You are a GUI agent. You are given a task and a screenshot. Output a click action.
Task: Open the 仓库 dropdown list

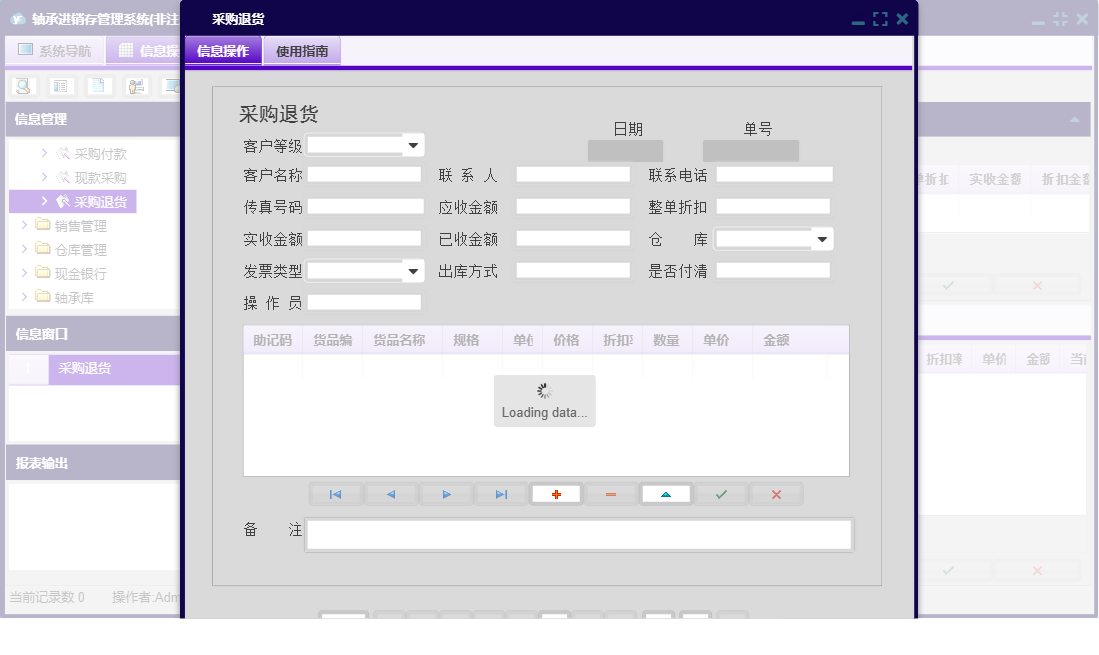pos(823,238)
